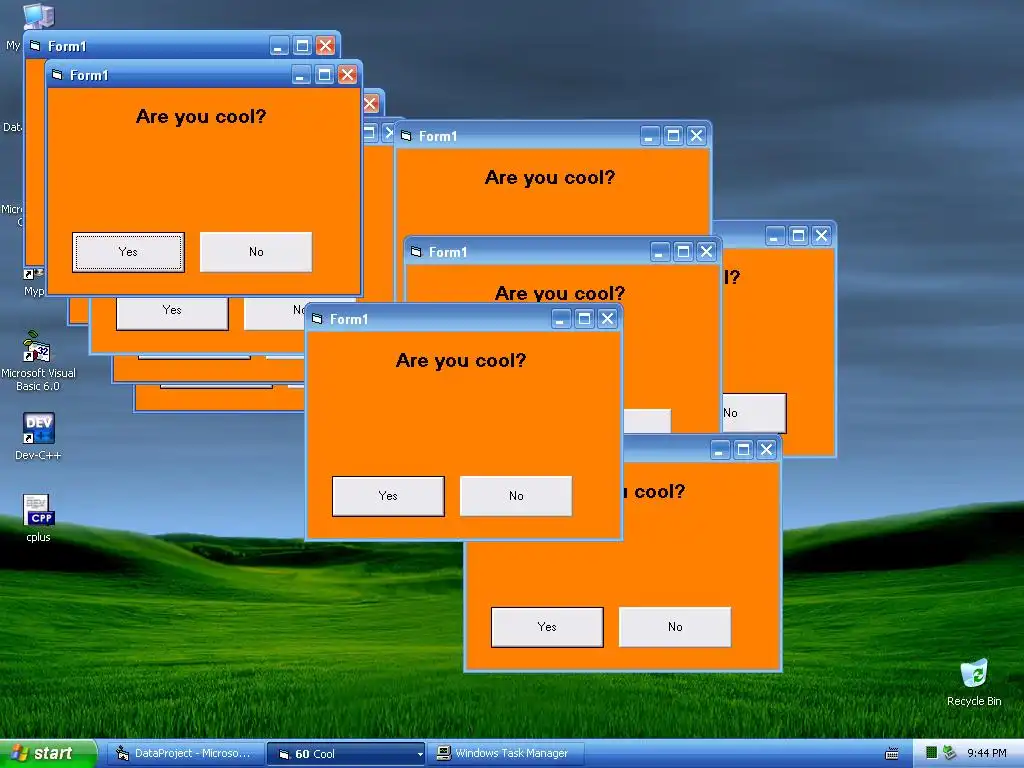Minimize the lowest-right orange window showing "cool?"
Viewport: 1024px width, 768px height.
pyautogui.click(x=720, y=449)
